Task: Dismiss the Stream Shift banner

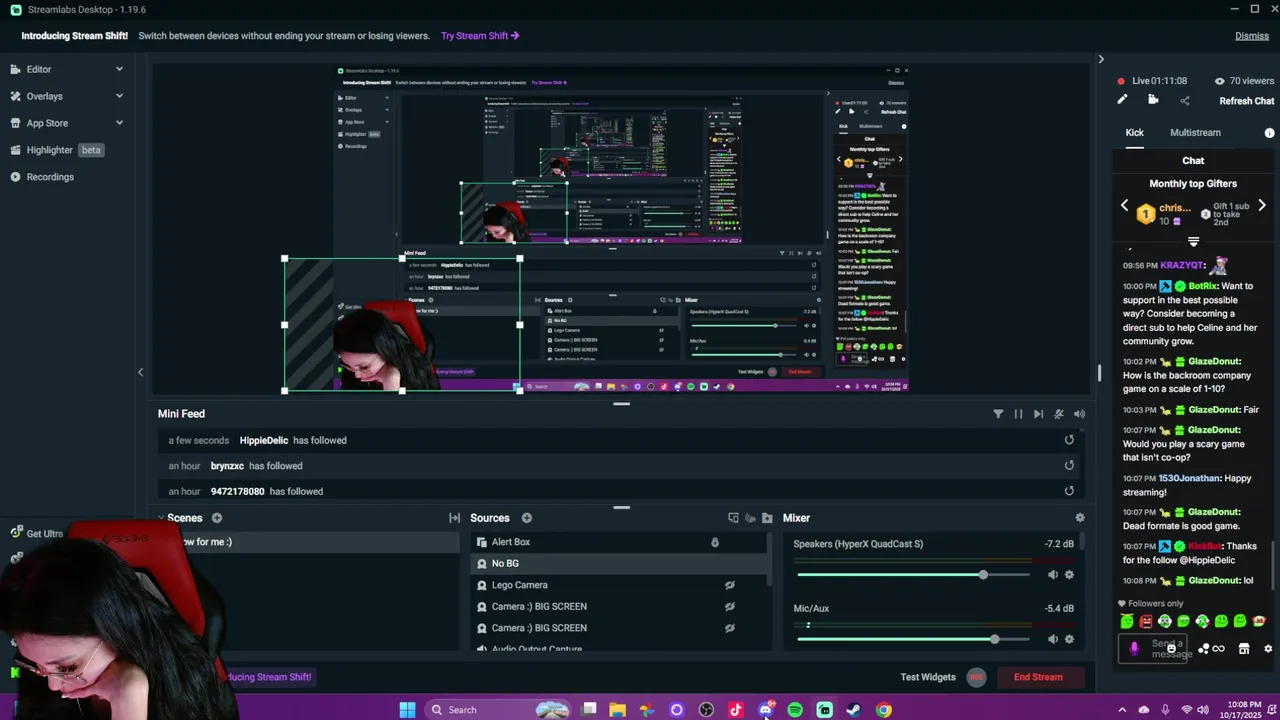Action: pos(1251,36)
